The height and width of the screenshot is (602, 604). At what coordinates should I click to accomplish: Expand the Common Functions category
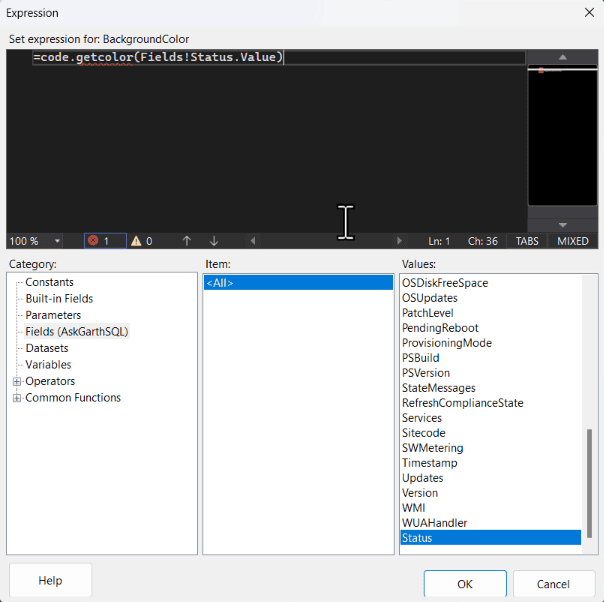tap(17, 398)
